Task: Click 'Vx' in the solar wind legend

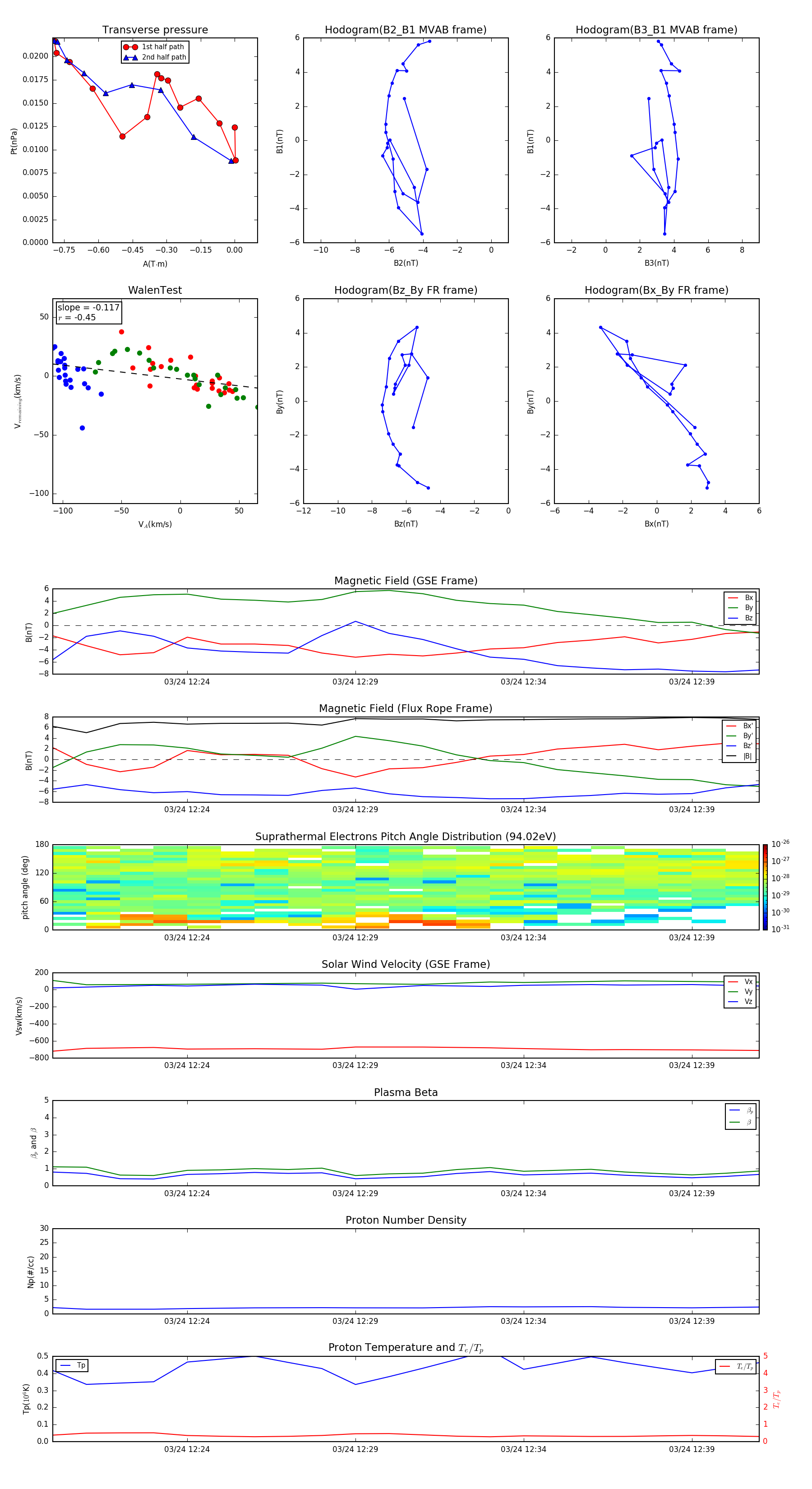Action: [x=748, y=981]
